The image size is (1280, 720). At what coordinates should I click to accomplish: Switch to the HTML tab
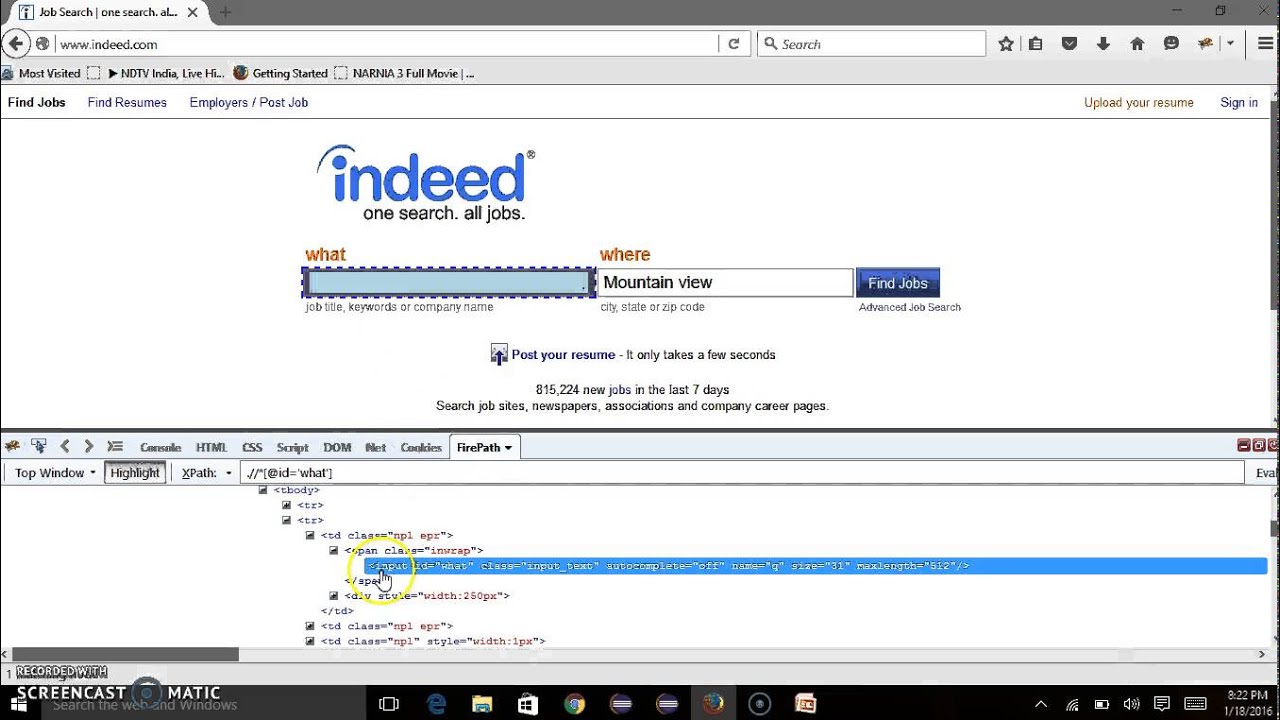[x=211, y=447]
